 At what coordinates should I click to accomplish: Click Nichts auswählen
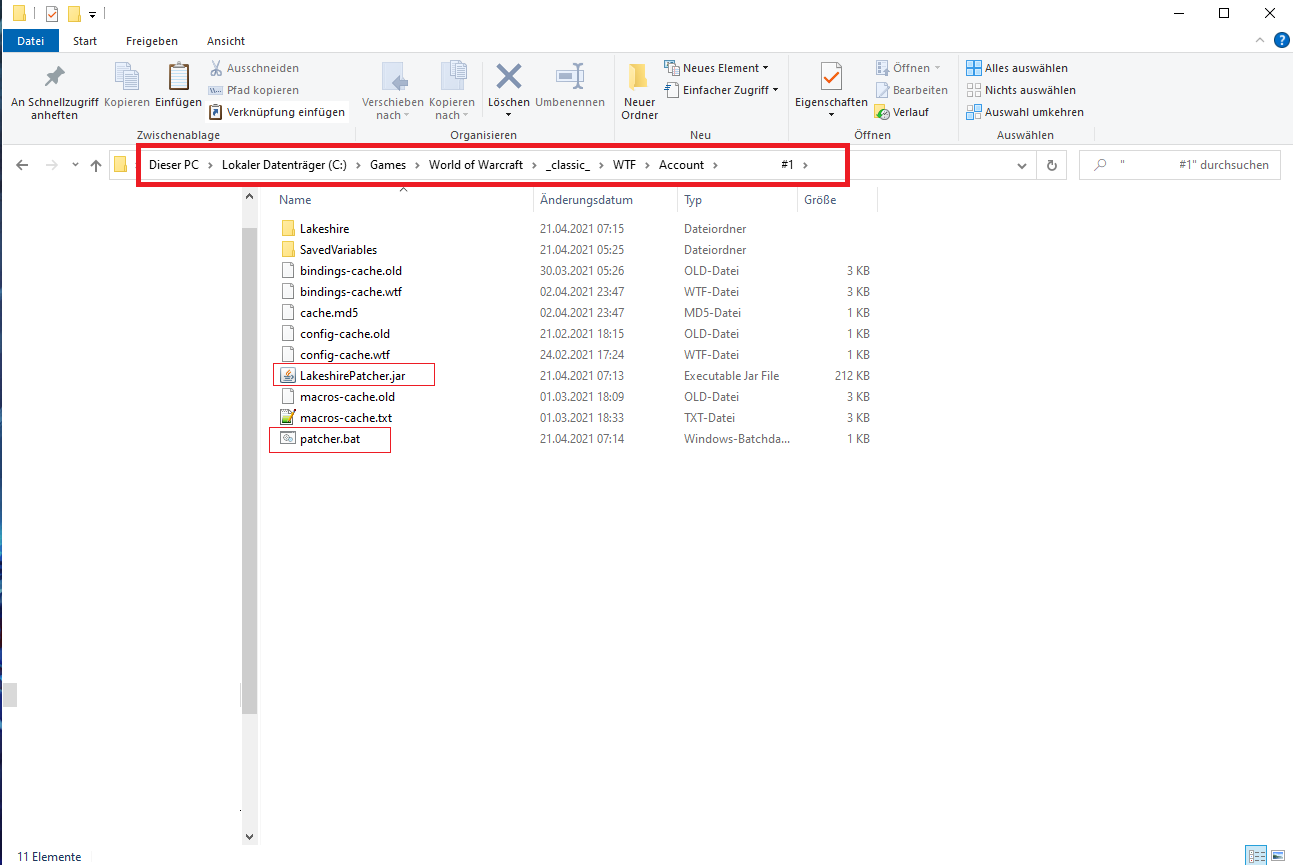pyautogui.click(x=1021, y=90)
